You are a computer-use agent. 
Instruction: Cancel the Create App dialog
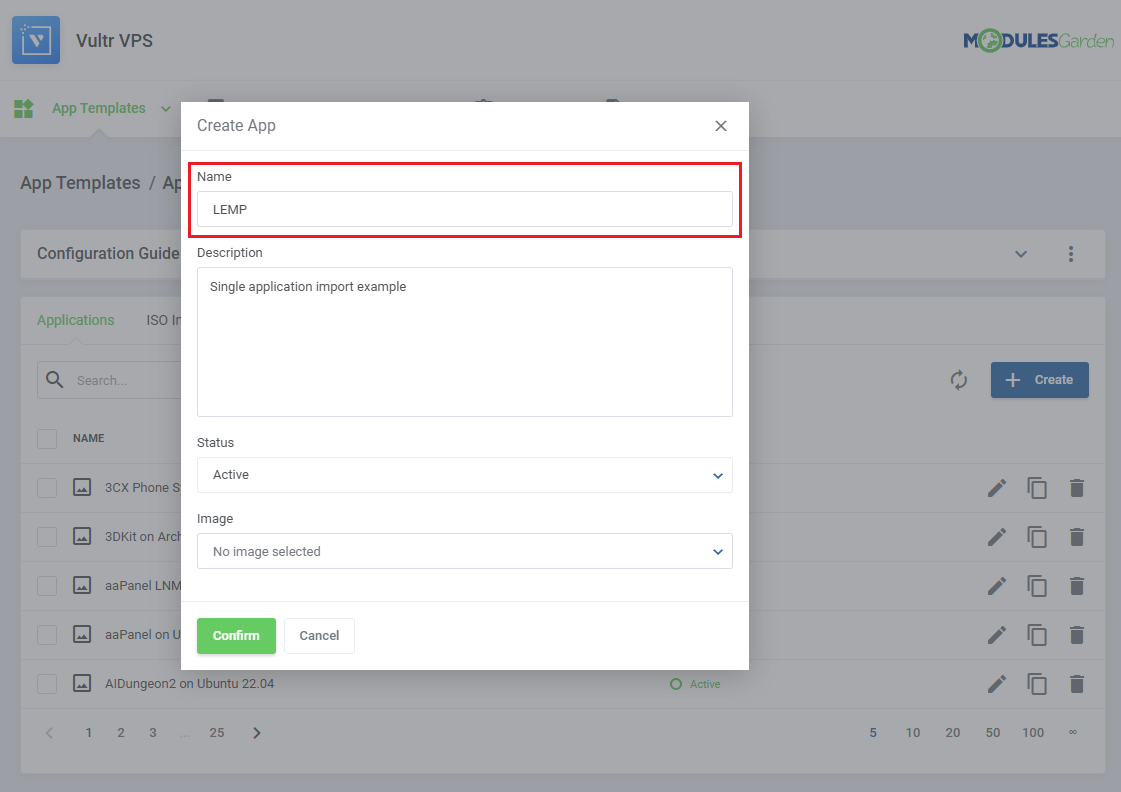point(319,635)
